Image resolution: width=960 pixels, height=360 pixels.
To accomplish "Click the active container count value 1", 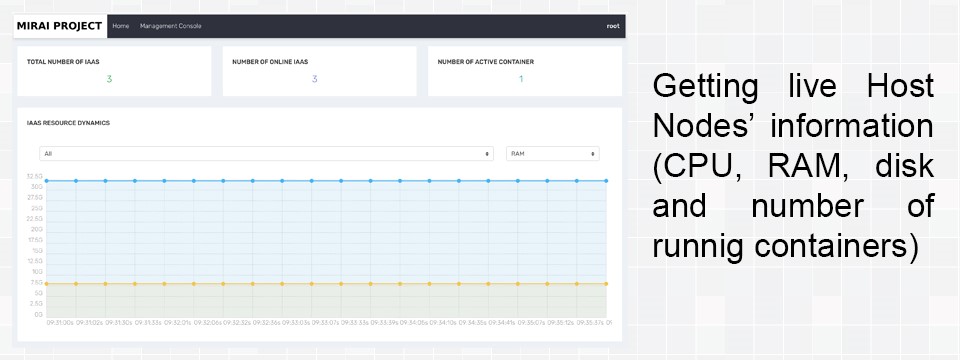I will click(x=521, y=79).
